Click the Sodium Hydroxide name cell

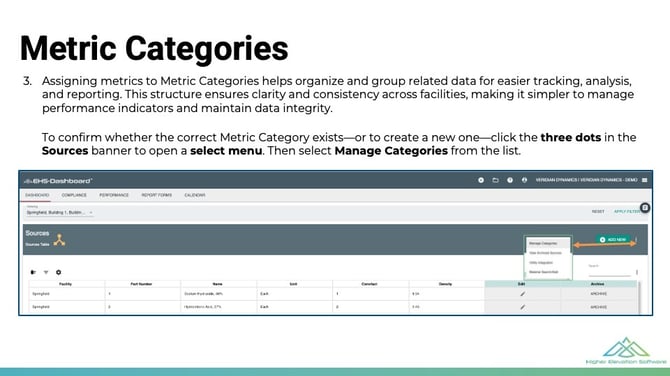click(219, 294)
